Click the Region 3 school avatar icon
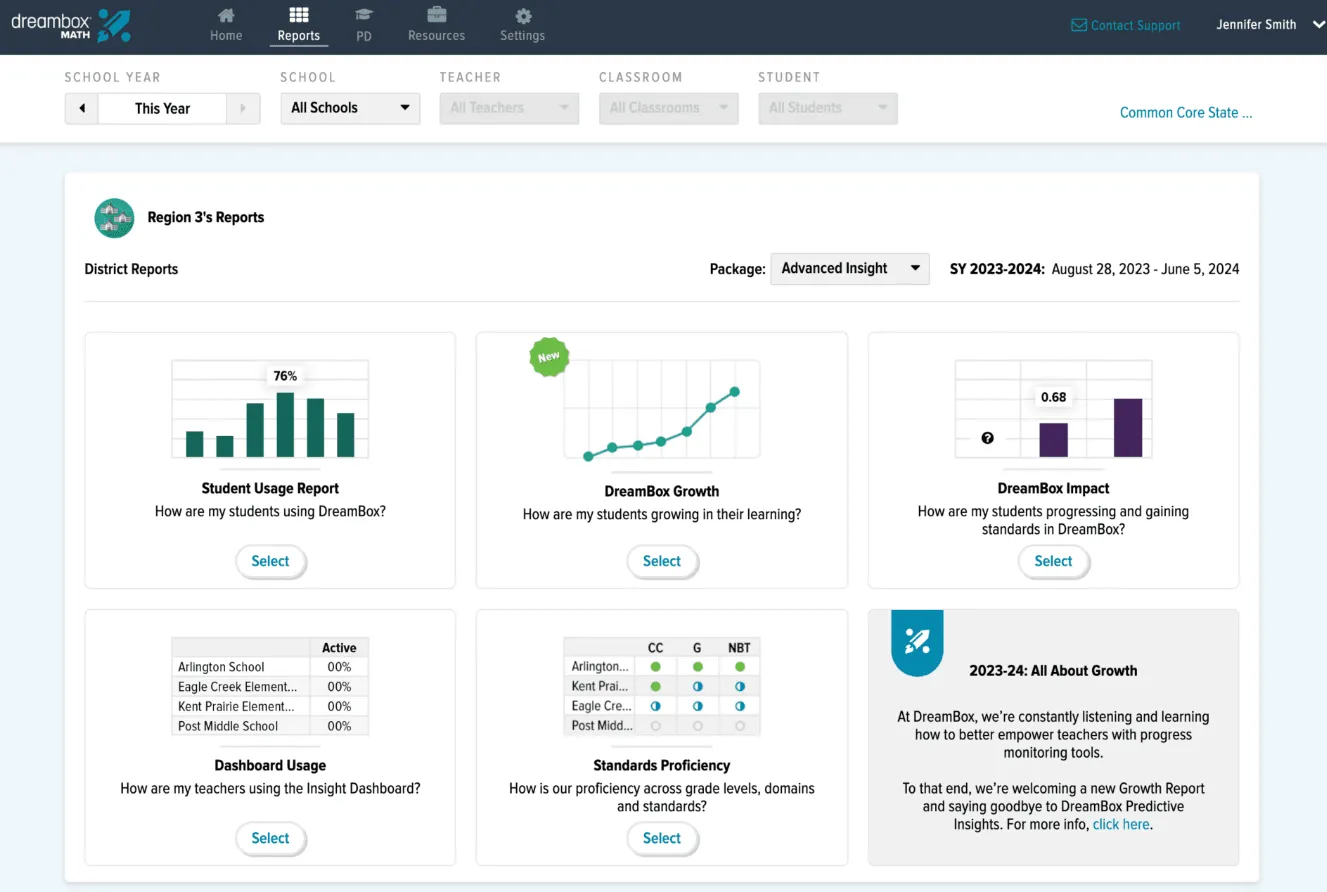The image size is (1327, 892). (114, 218)
